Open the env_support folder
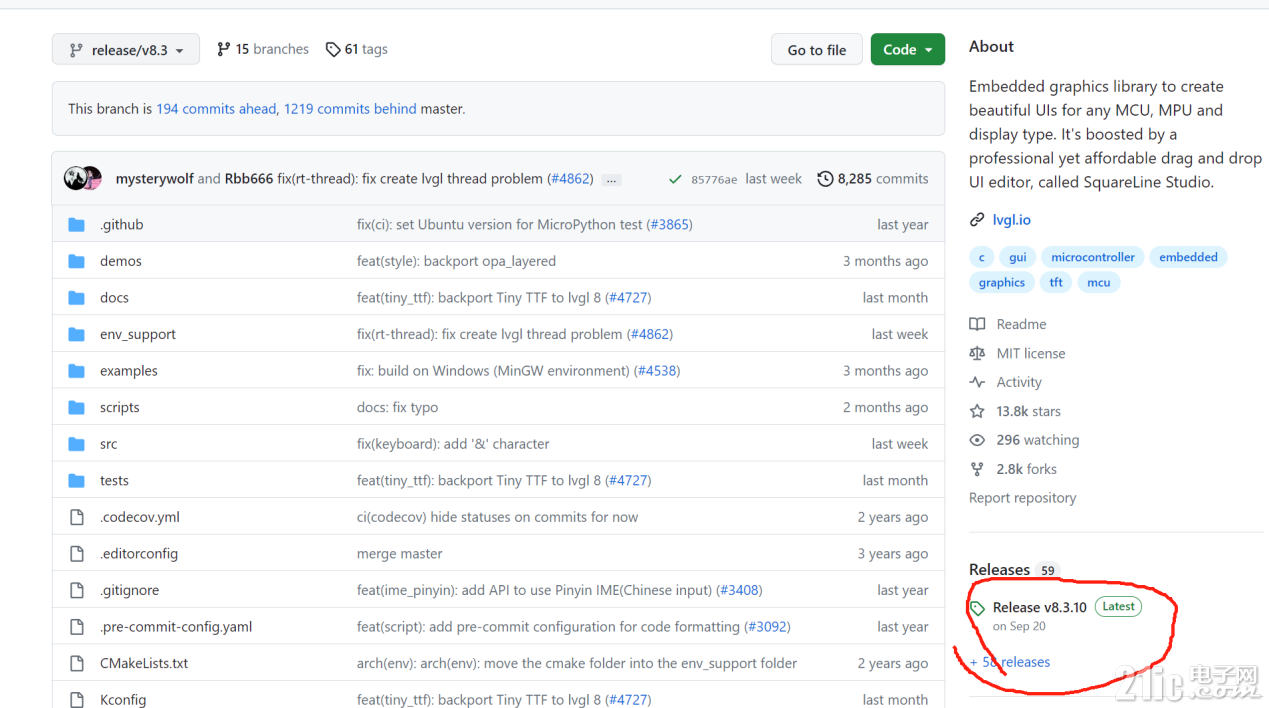Screen dimensions: 1269x708 [x=138, y=334]
